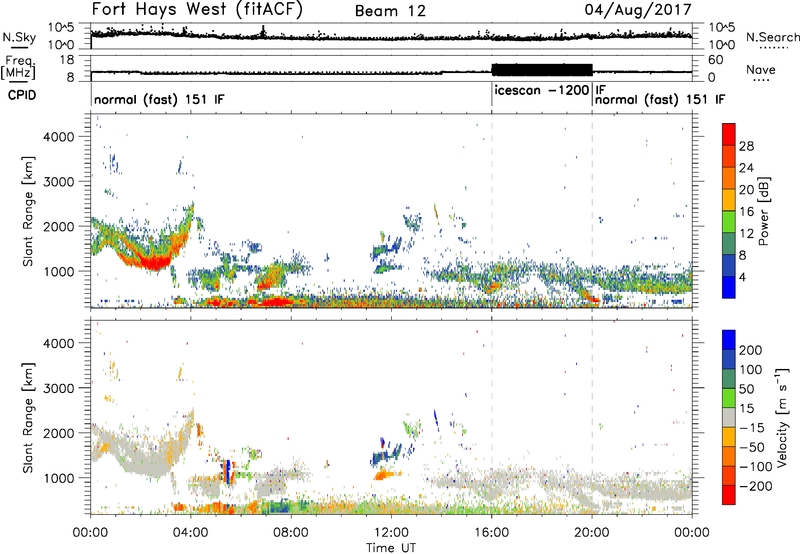Click the "Time UT" axis label

(391, 547)
